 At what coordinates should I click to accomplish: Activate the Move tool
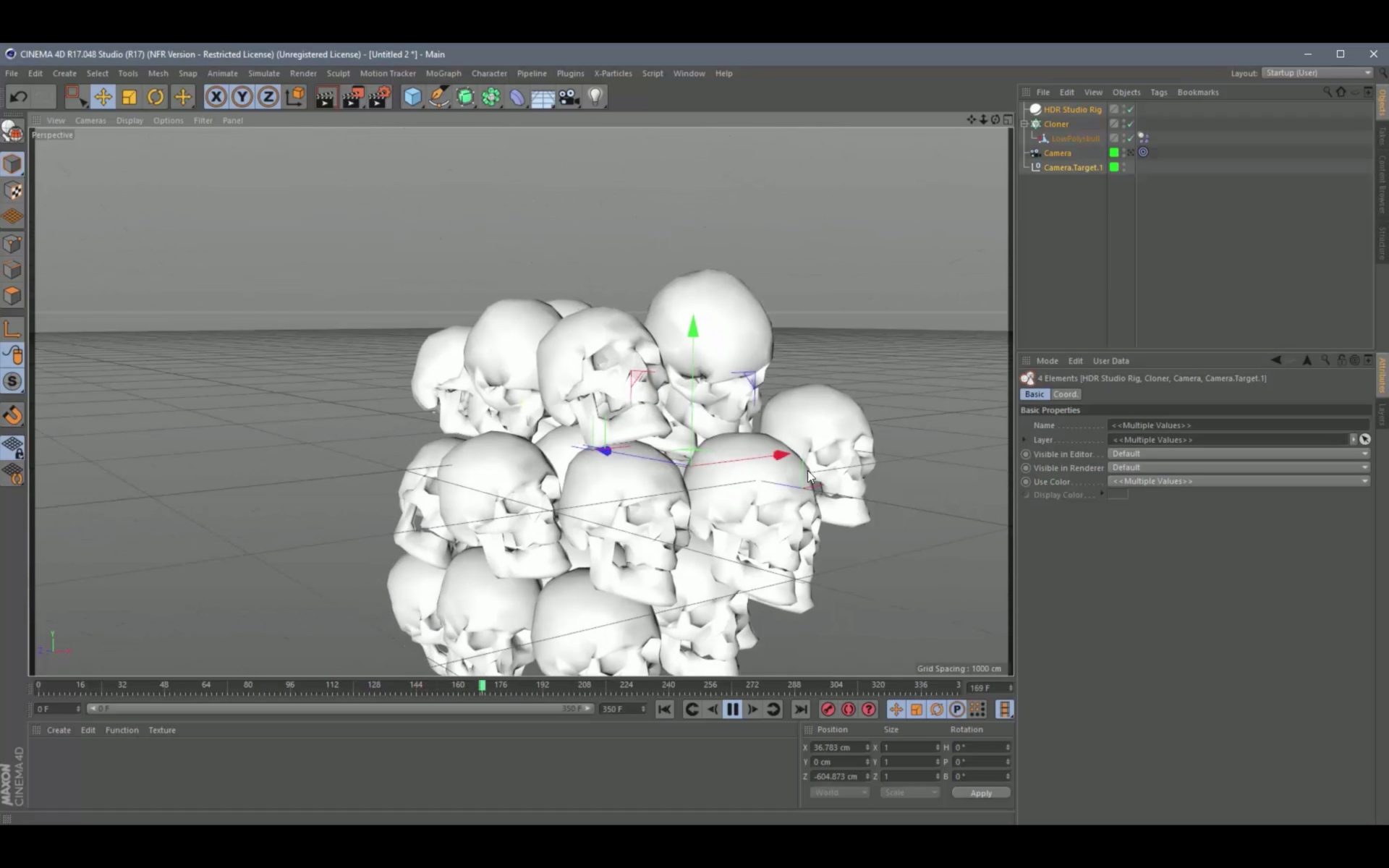103,97
